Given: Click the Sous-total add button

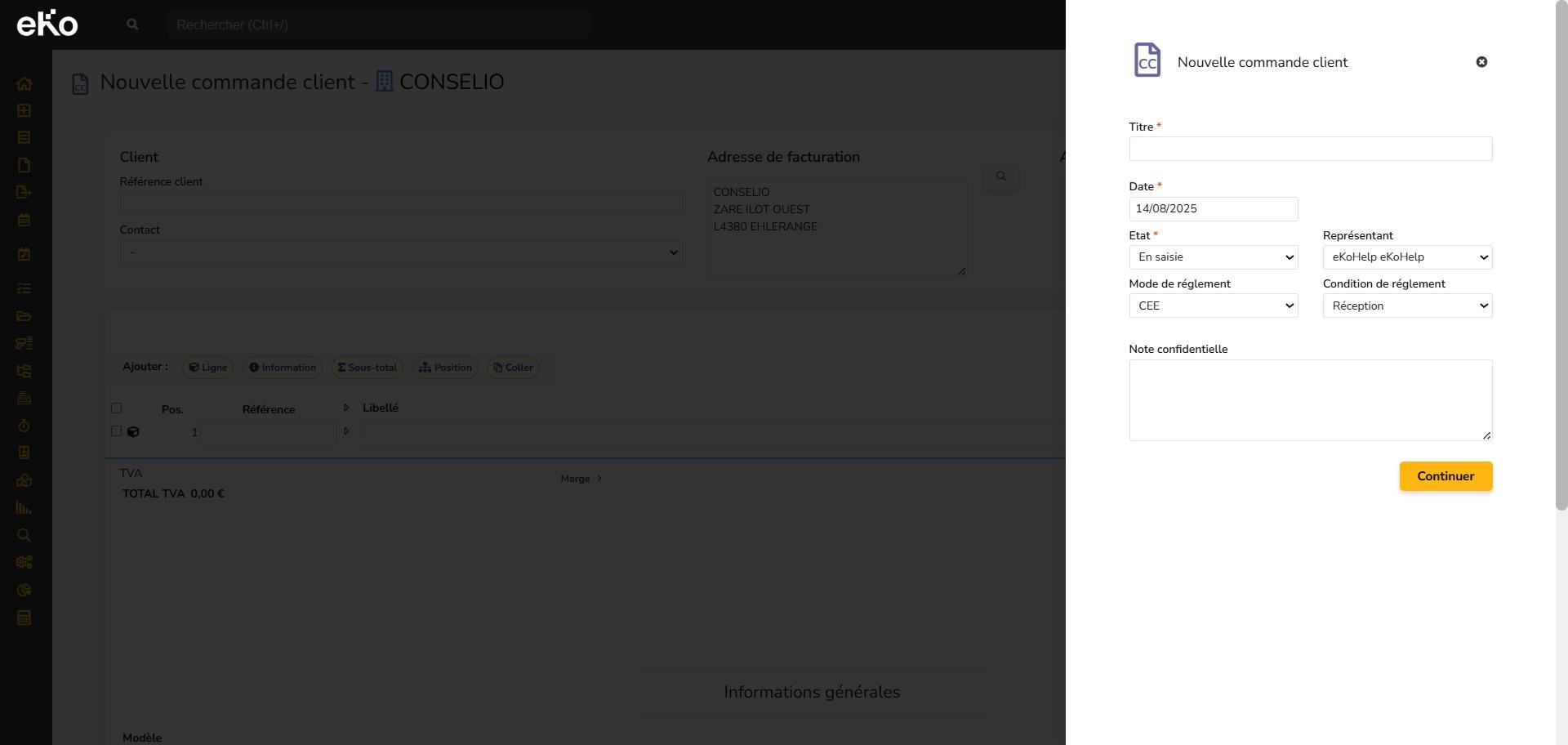Looking at the screenshot, I should 367,368.
